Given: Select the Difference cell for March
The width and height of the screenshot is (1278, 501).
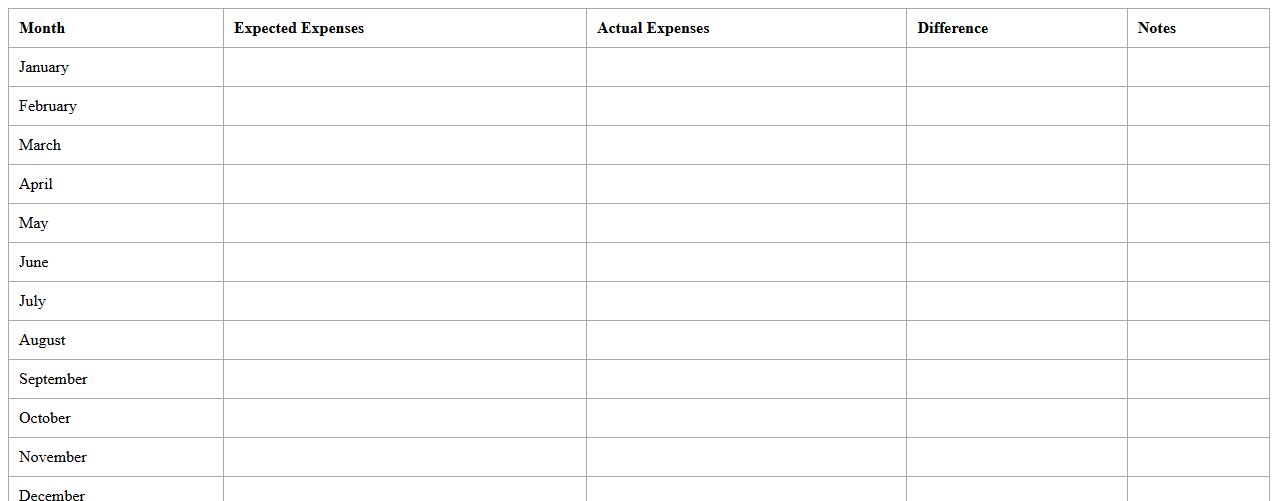Looking at the screenshot, I should pos(1016,145).
